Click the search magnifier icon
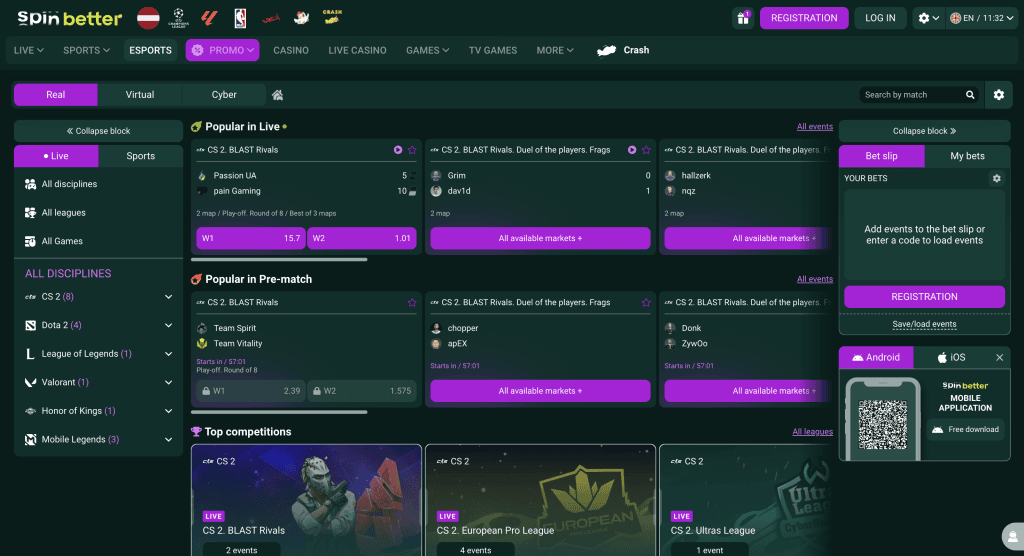The width and height of the screenshot is (1024, 556). pos(970,95)
